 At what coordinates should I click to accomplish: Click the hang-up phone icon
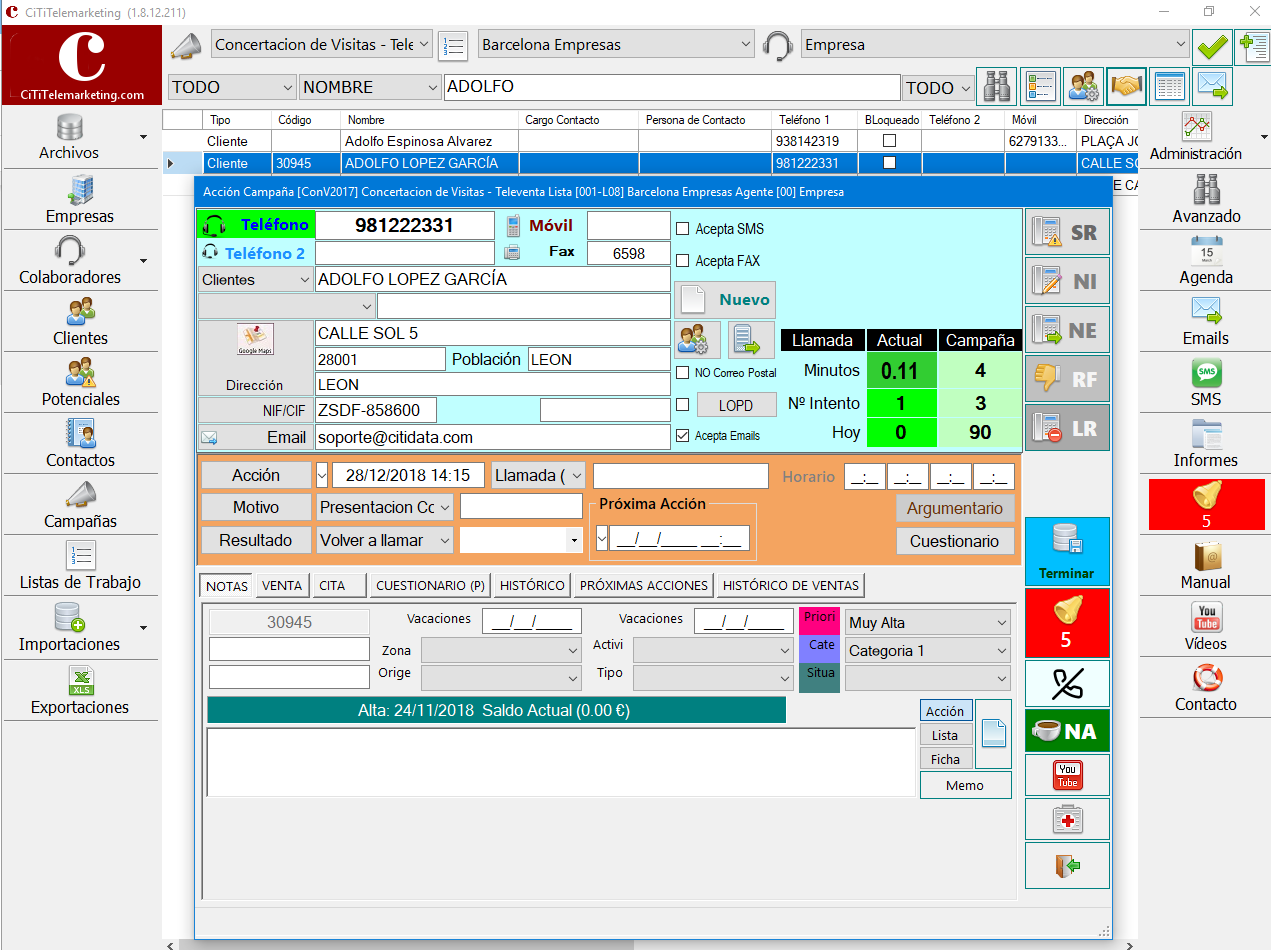coord(1067,683)
